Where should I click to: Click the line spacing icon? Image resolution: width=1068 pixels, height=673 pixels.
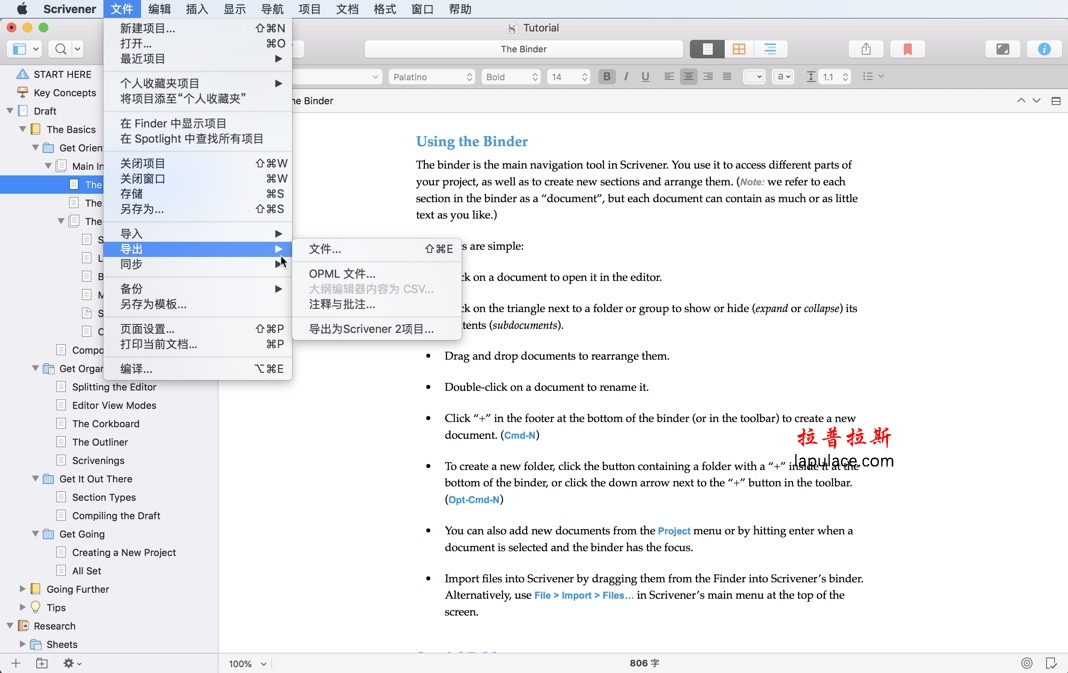coord(811,77)
